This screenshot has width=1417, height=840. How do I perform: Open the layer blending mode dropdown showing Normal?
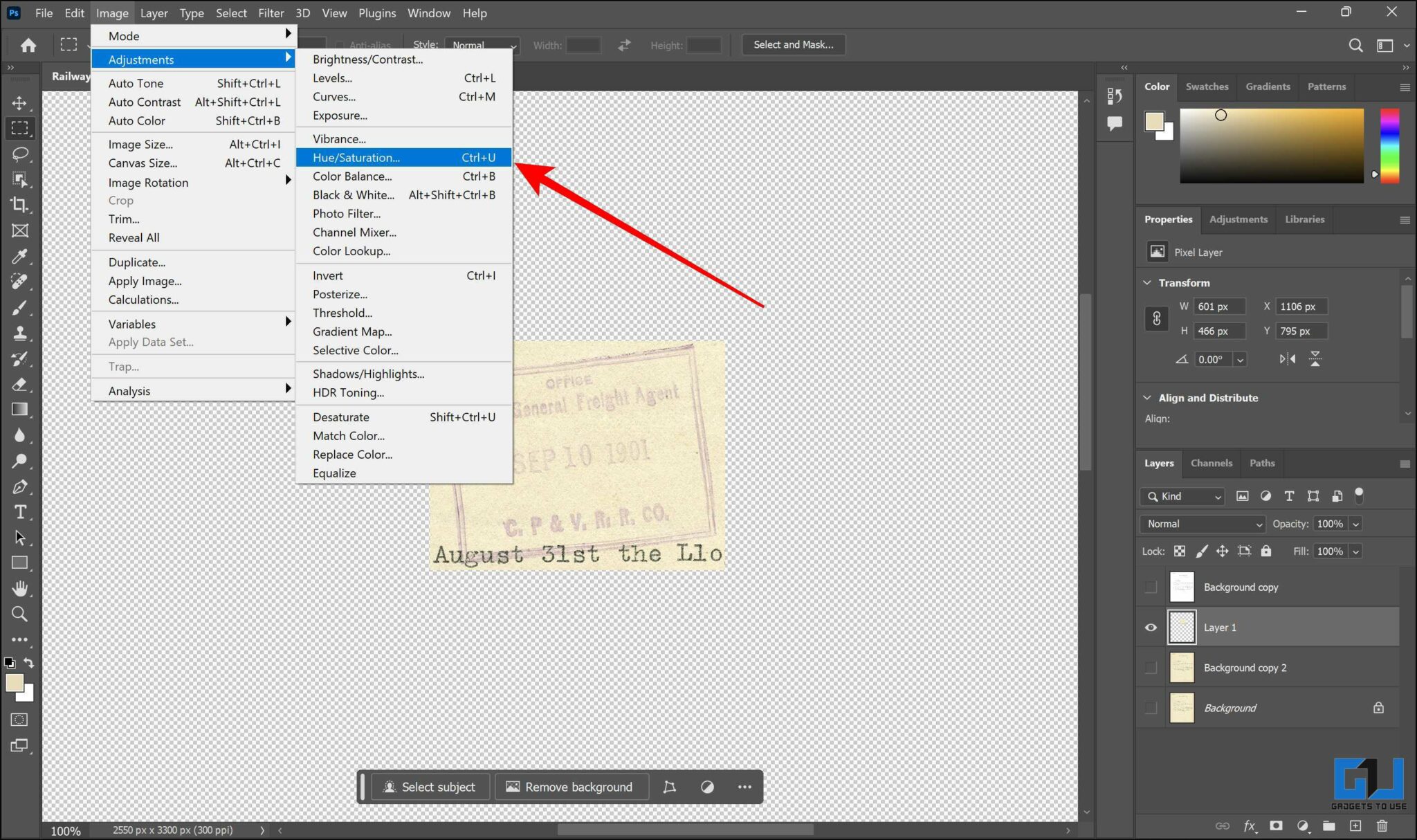(1201, 524)
